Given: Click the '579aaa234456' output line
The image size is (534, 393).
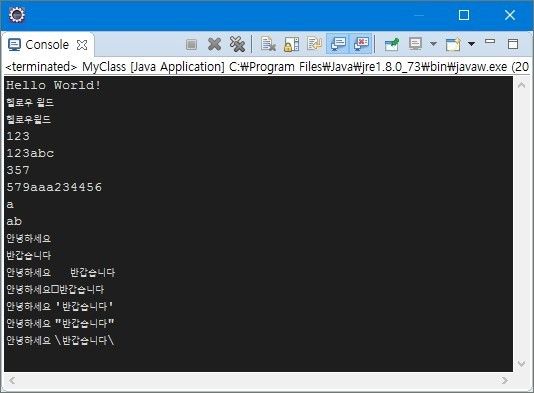Looking at the screenshot, I should (x=54, y=187).
